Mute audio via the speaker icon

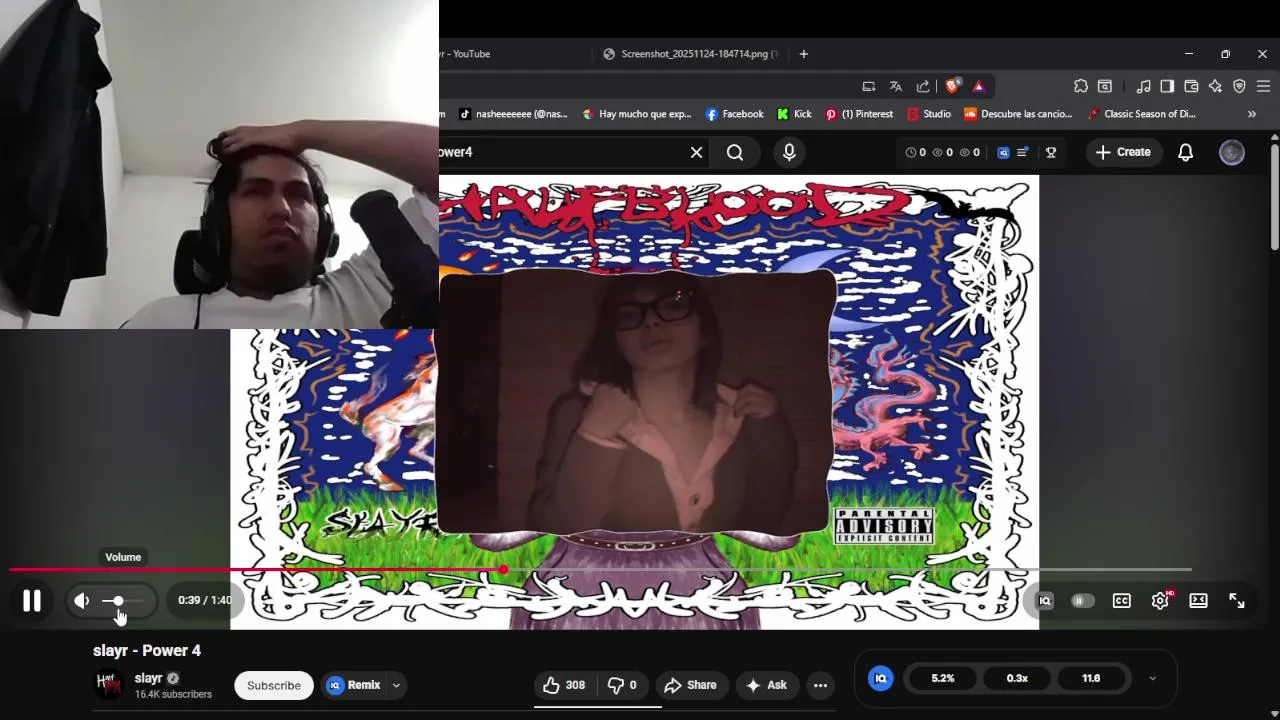coord(82,601)
